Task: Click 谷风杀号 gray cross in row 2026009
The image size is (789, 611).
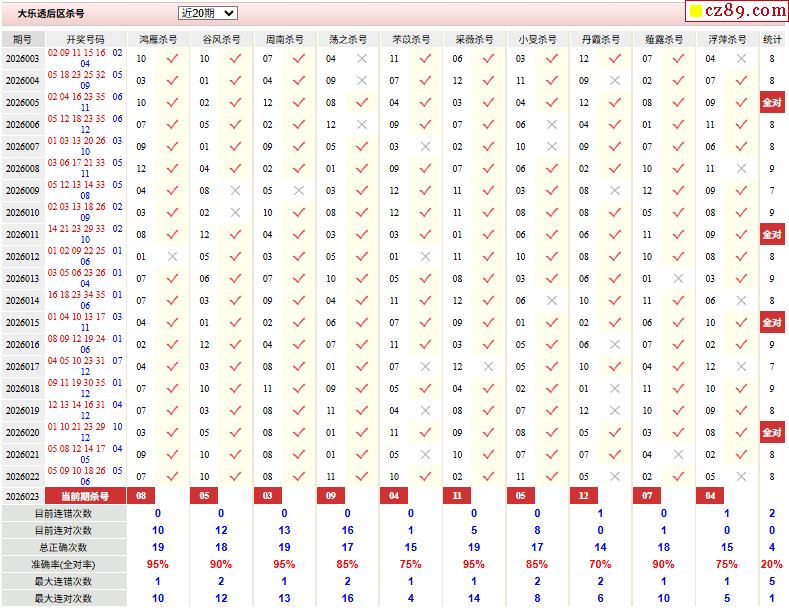Action: coord(235,191)
